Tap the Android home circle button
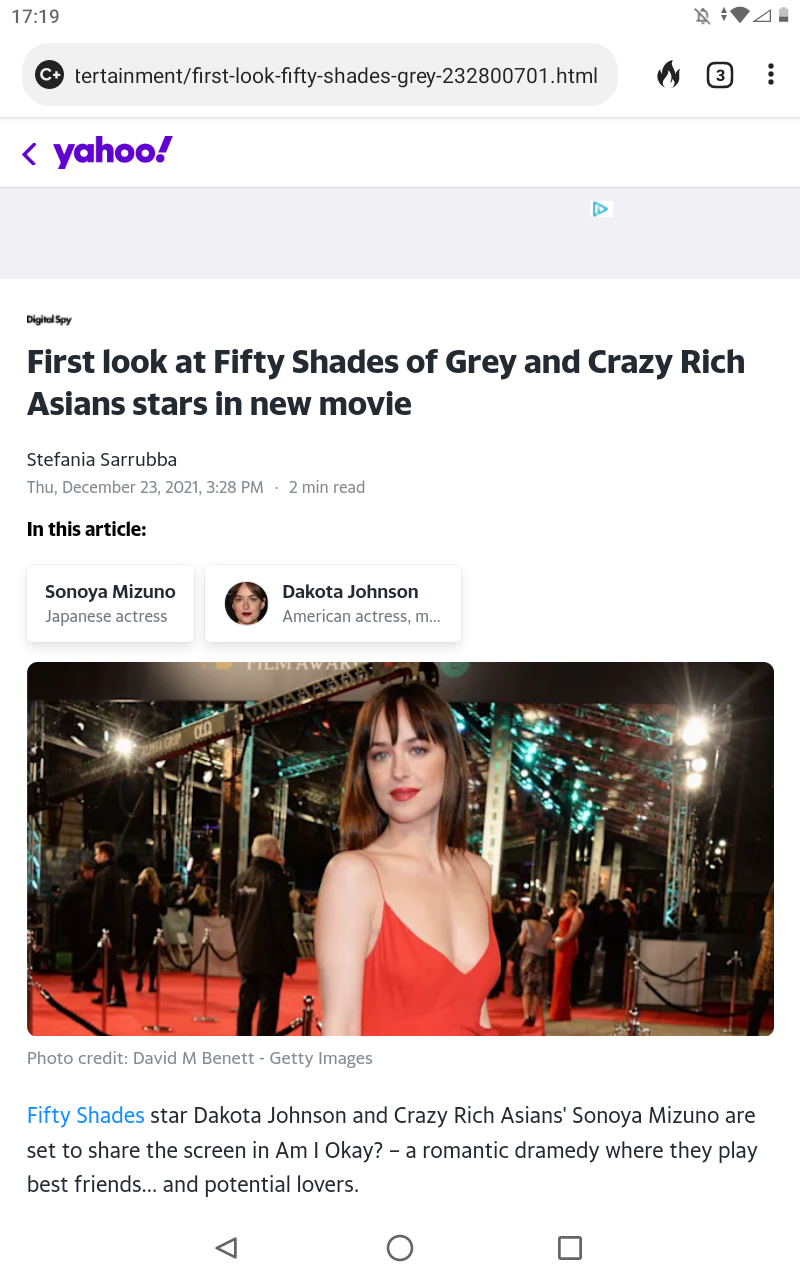800x1280 pixels. 400,1247
